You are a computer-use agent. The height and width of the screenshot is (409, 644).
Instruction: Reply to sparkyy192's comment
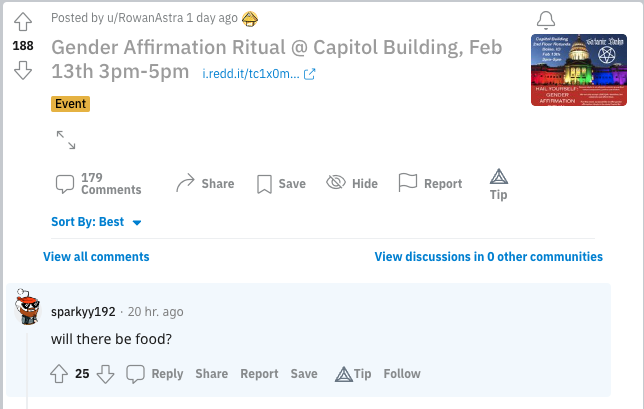click(x=155, y=374)
